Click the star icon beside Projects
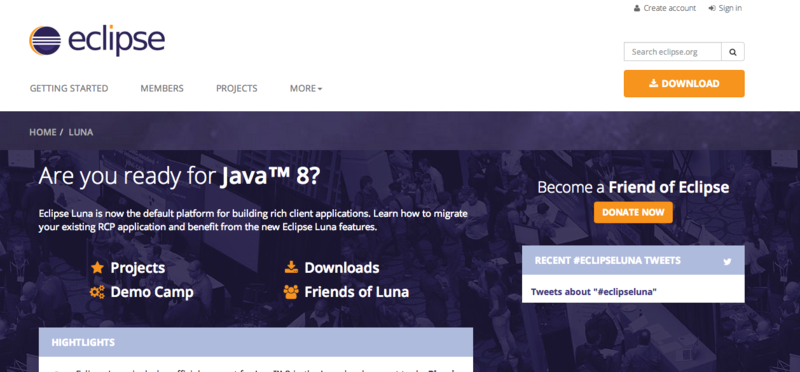This screenshot has width=800, height=372. [x=97, y=267]
